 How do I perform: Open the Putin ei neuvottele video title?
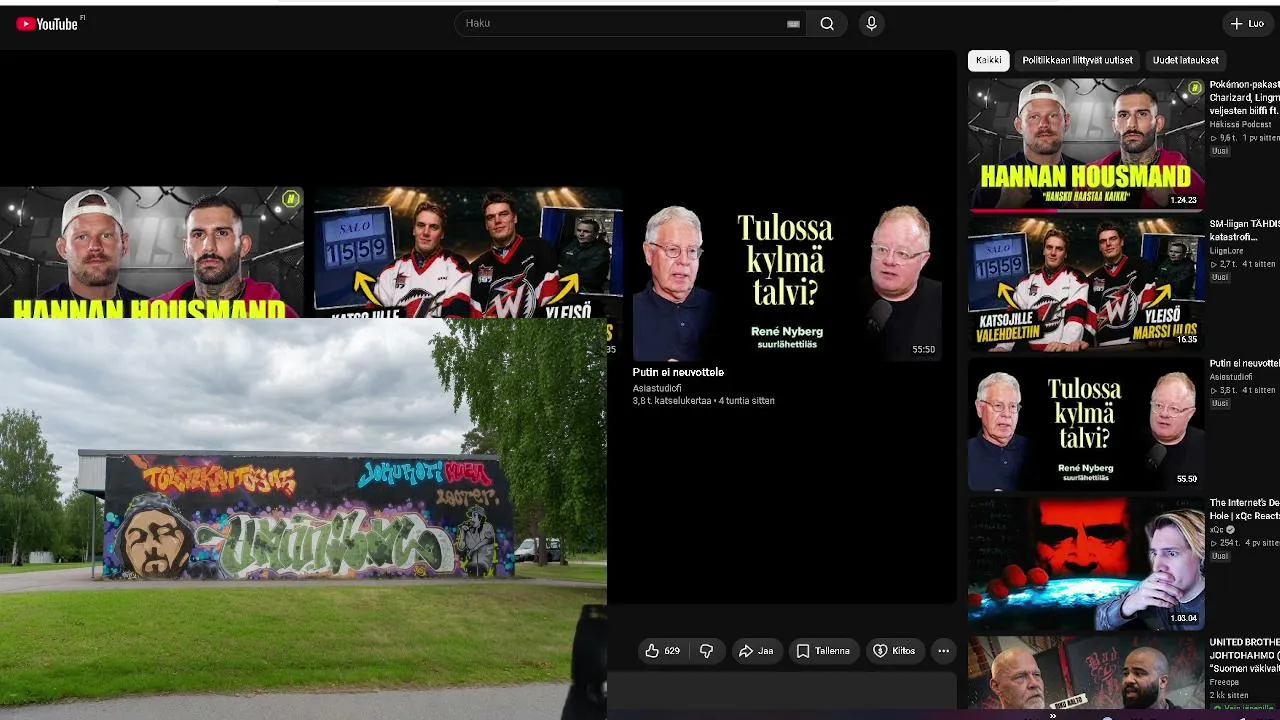tap(678, 372)
